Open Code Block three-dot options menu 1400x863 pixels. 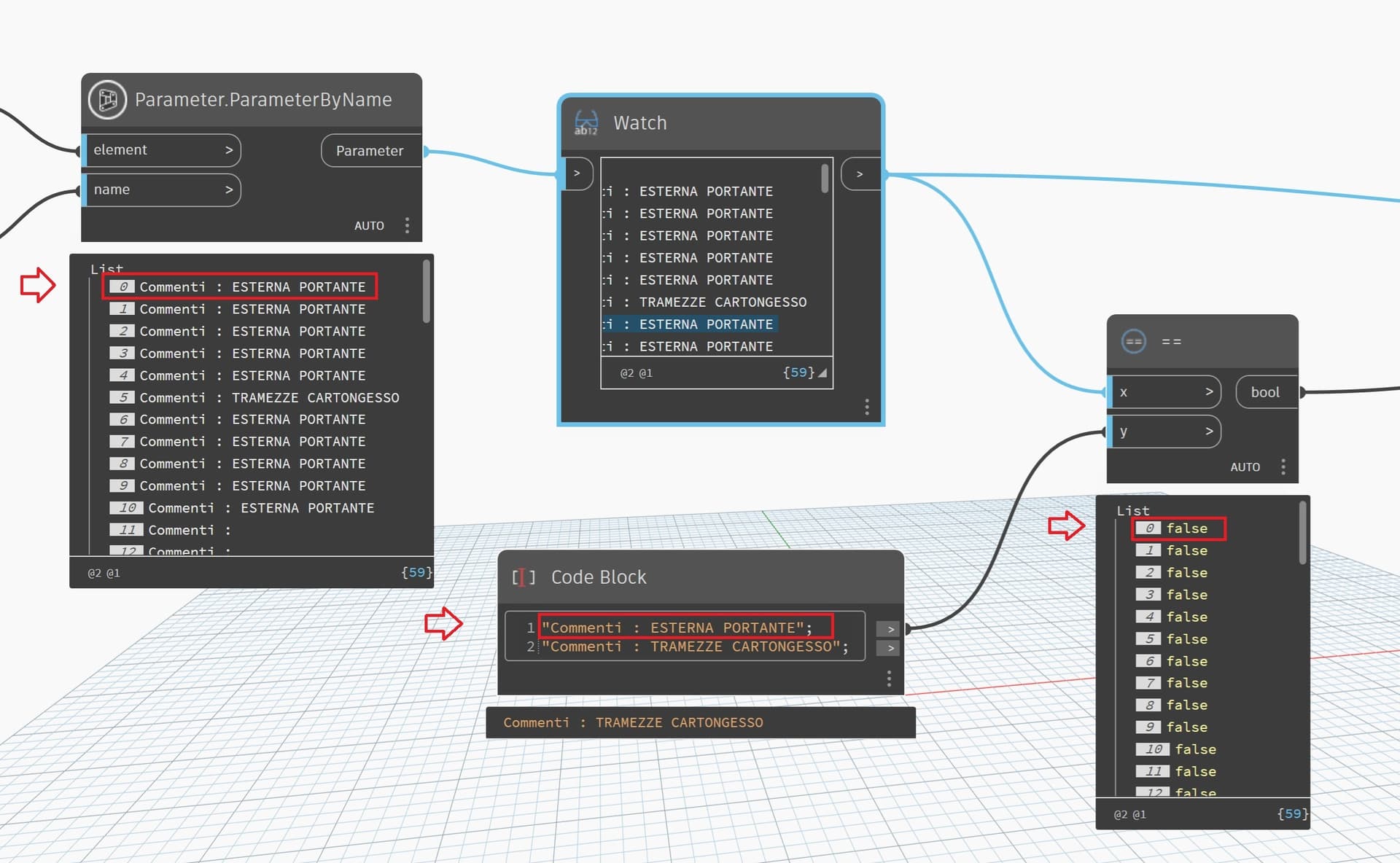click(888, 679)
